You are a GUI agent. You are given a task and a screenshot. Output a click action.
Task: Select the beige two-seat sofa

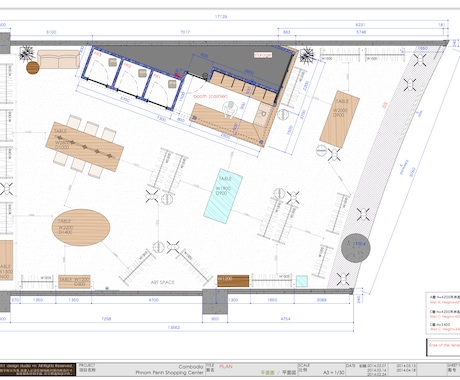pyautogui.click(x=58, y=59)
